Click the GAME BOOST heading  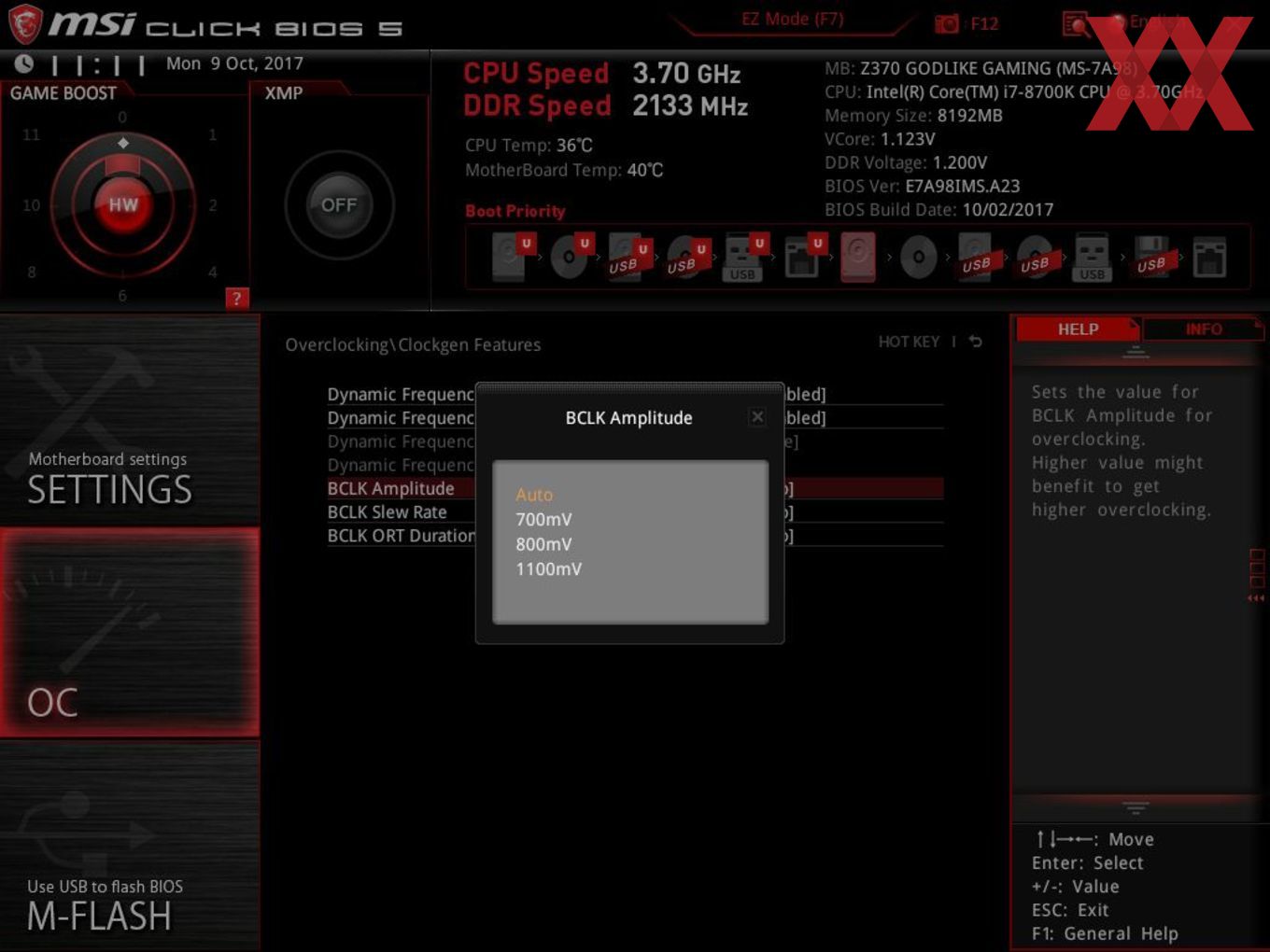[x=63, y=92]
